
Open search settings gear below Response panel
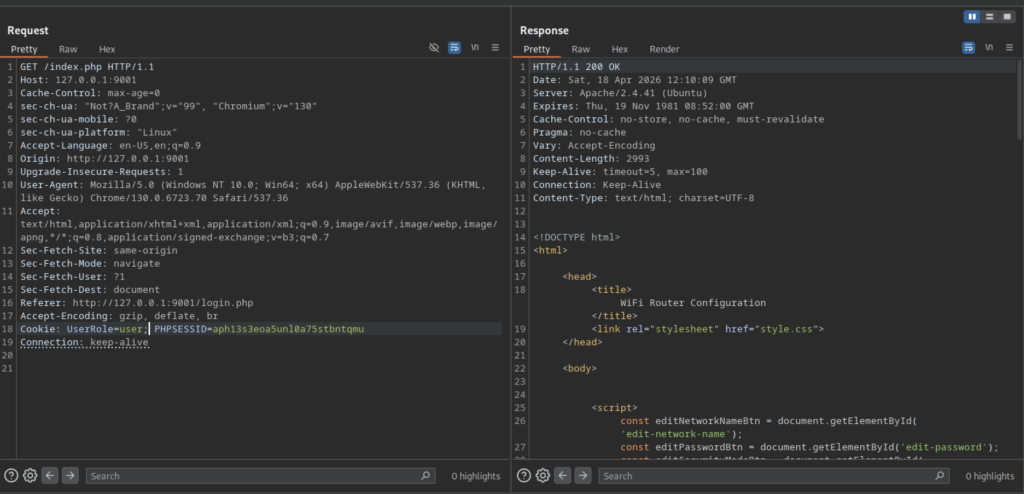click(542, 476)
